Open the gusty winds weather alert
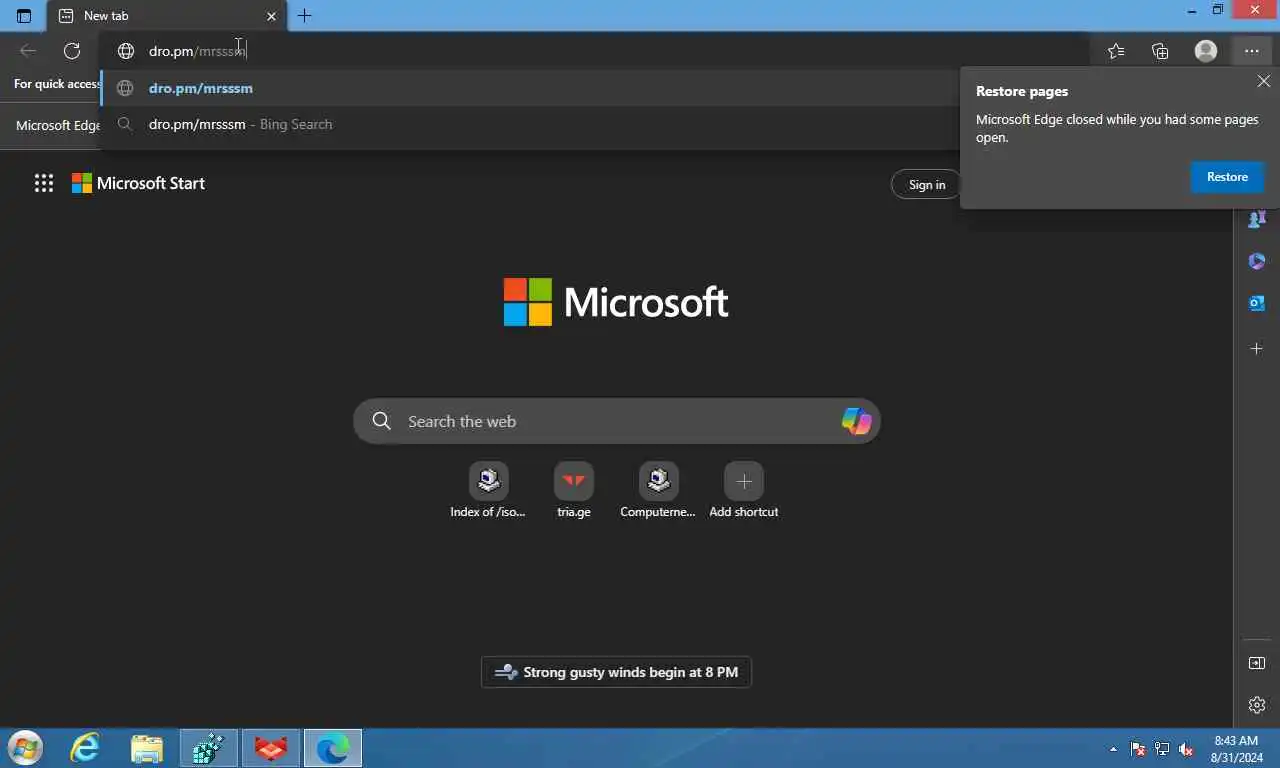Screen dimensions: 1280x768 click(616, 672)
